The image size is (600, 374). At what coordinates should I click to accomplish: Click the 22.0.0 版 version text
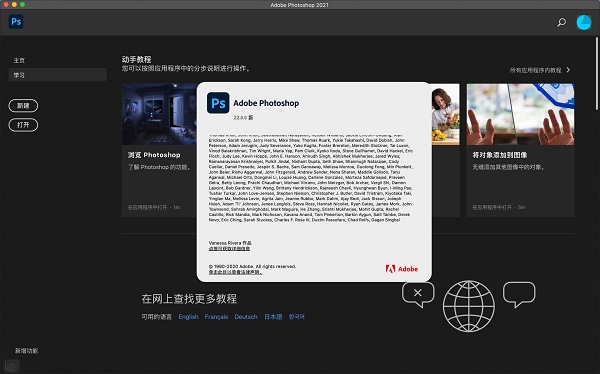[x=243, y=118]
